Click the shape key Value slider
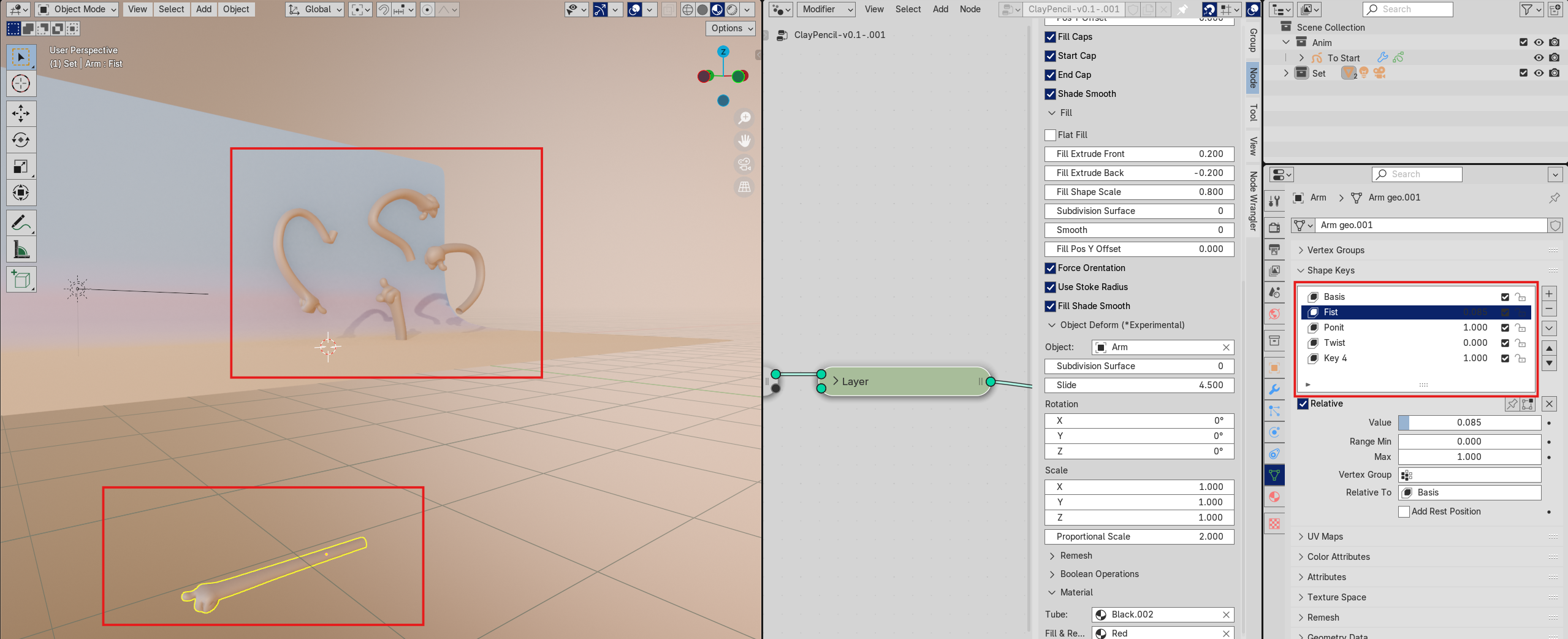Viewport: 1568px width, 639px height. (x=1469, y=423)
